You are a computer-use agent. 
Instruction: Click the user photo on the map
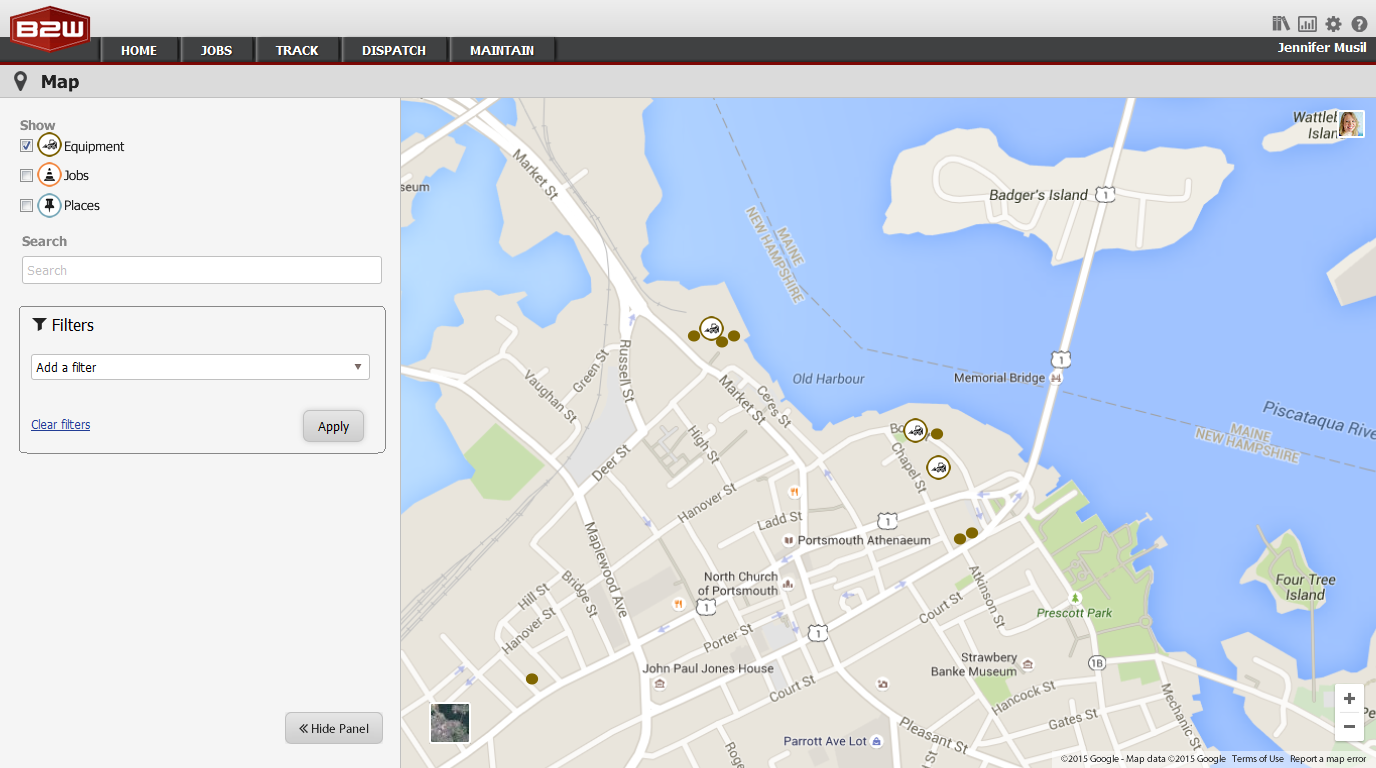pos(1351,124)
